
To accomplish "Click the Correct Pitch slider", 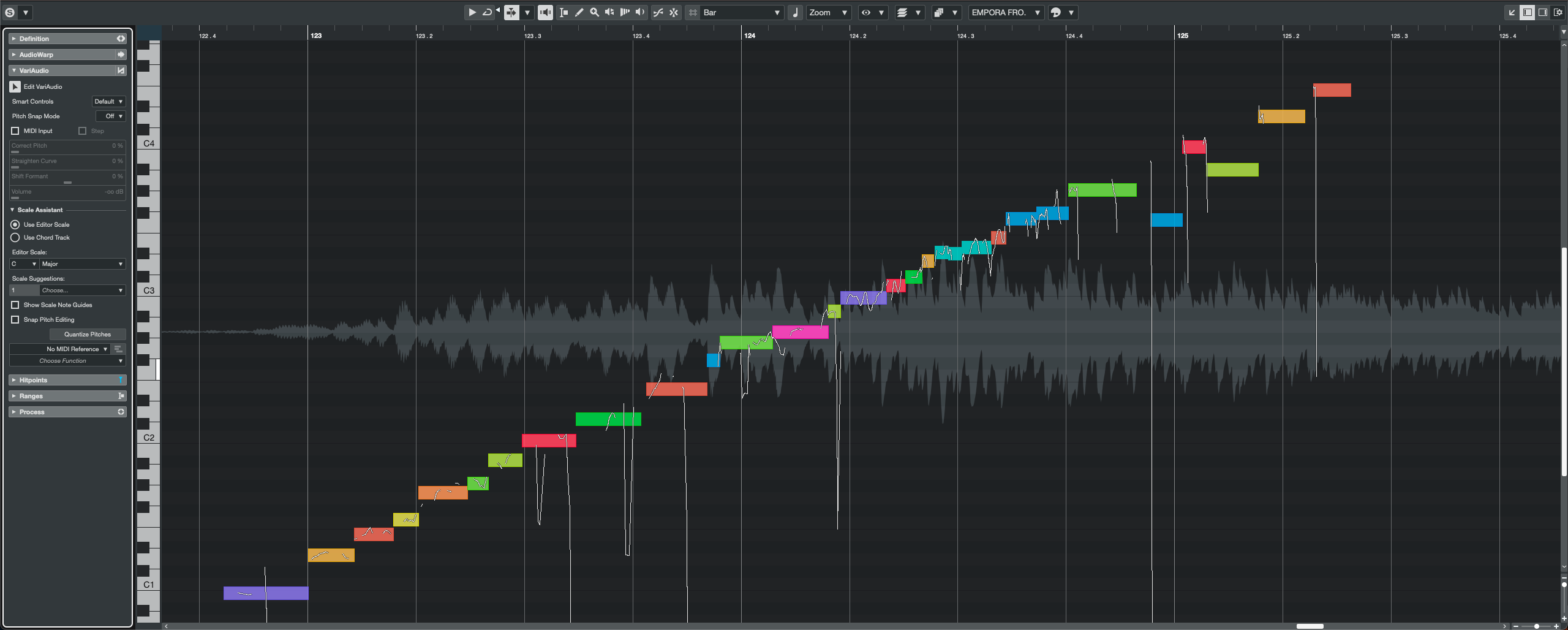I will (x=67, y=148).
